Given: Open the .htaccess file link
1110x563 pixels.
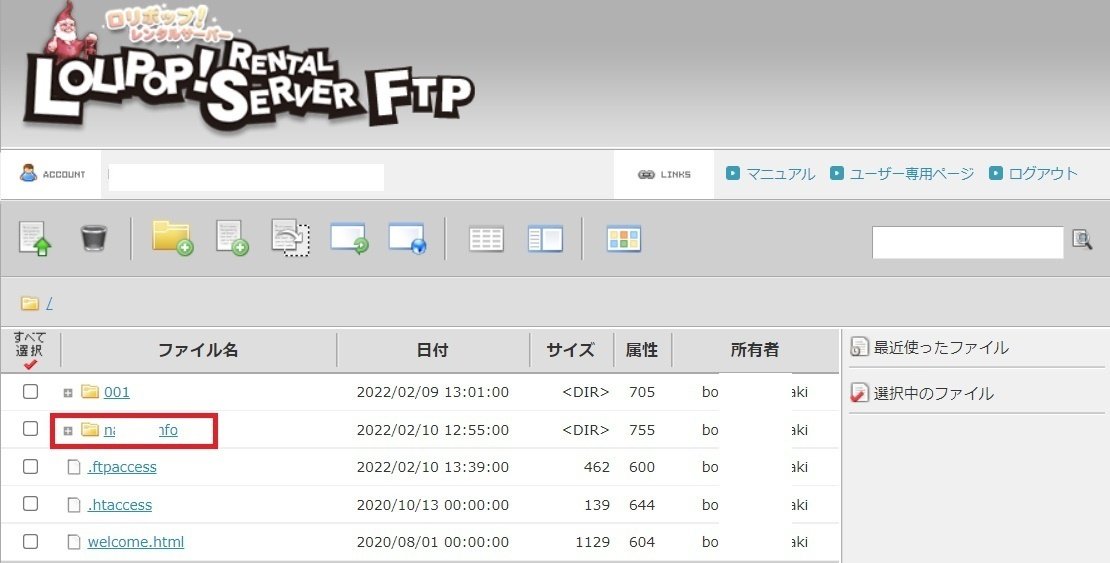Looking at the screenshot, I should [x=120, y=505].
